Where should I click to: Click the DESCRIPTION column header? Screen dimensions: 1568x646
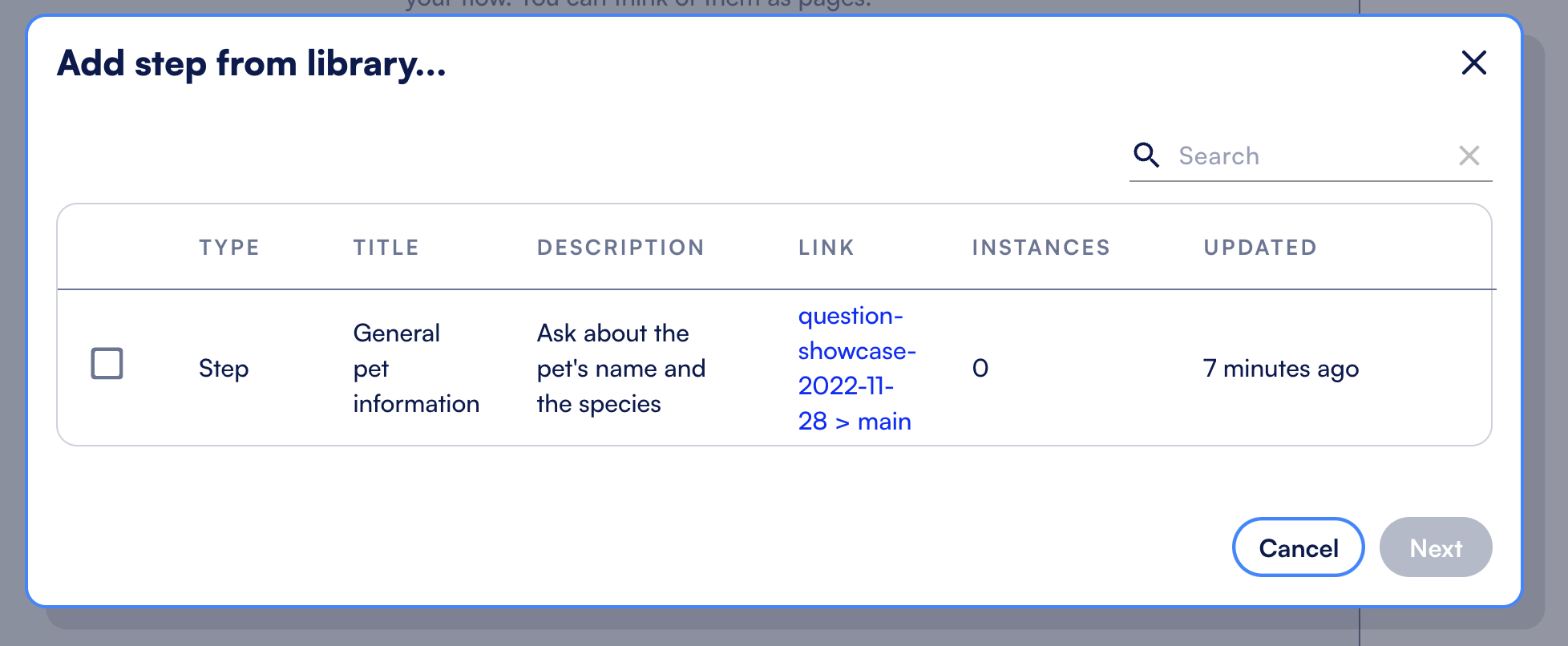pyautogui.click(x=620, y=248)
